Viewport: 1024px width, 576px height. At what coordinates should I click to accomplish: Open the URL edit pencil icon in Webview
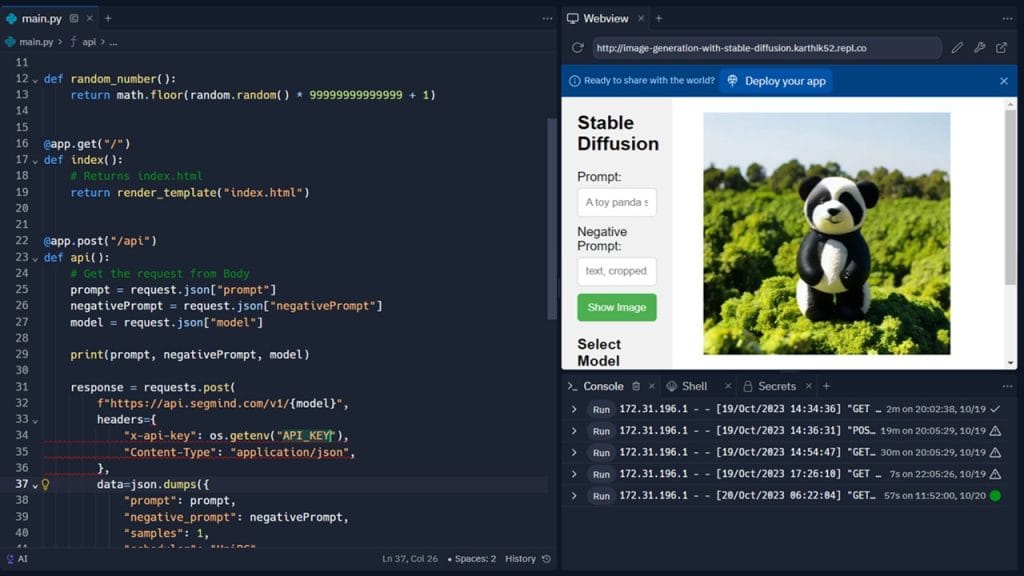957,47
